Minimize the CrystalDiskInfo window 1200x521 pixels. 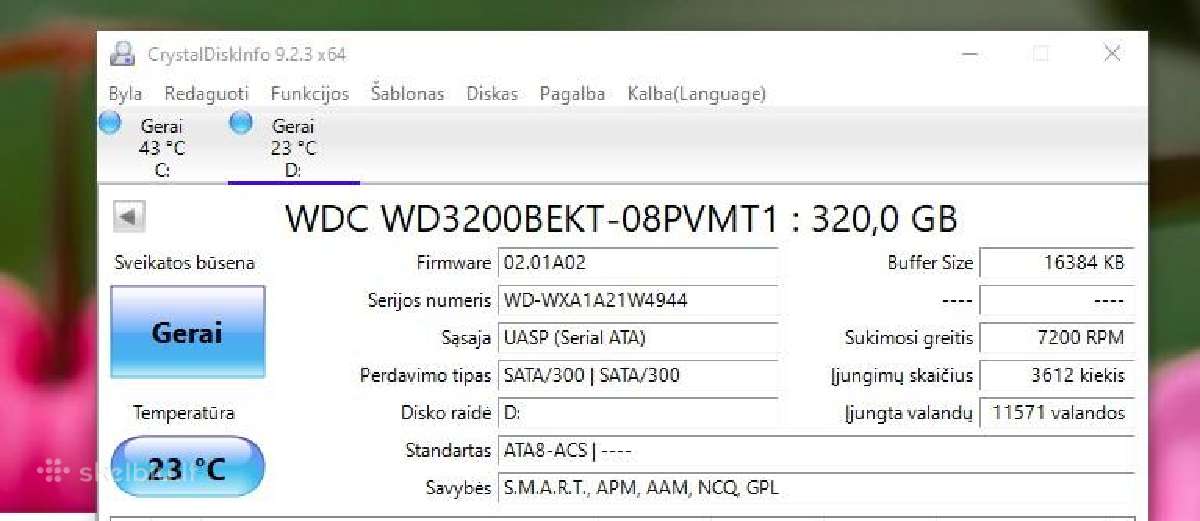pos(970,54)
